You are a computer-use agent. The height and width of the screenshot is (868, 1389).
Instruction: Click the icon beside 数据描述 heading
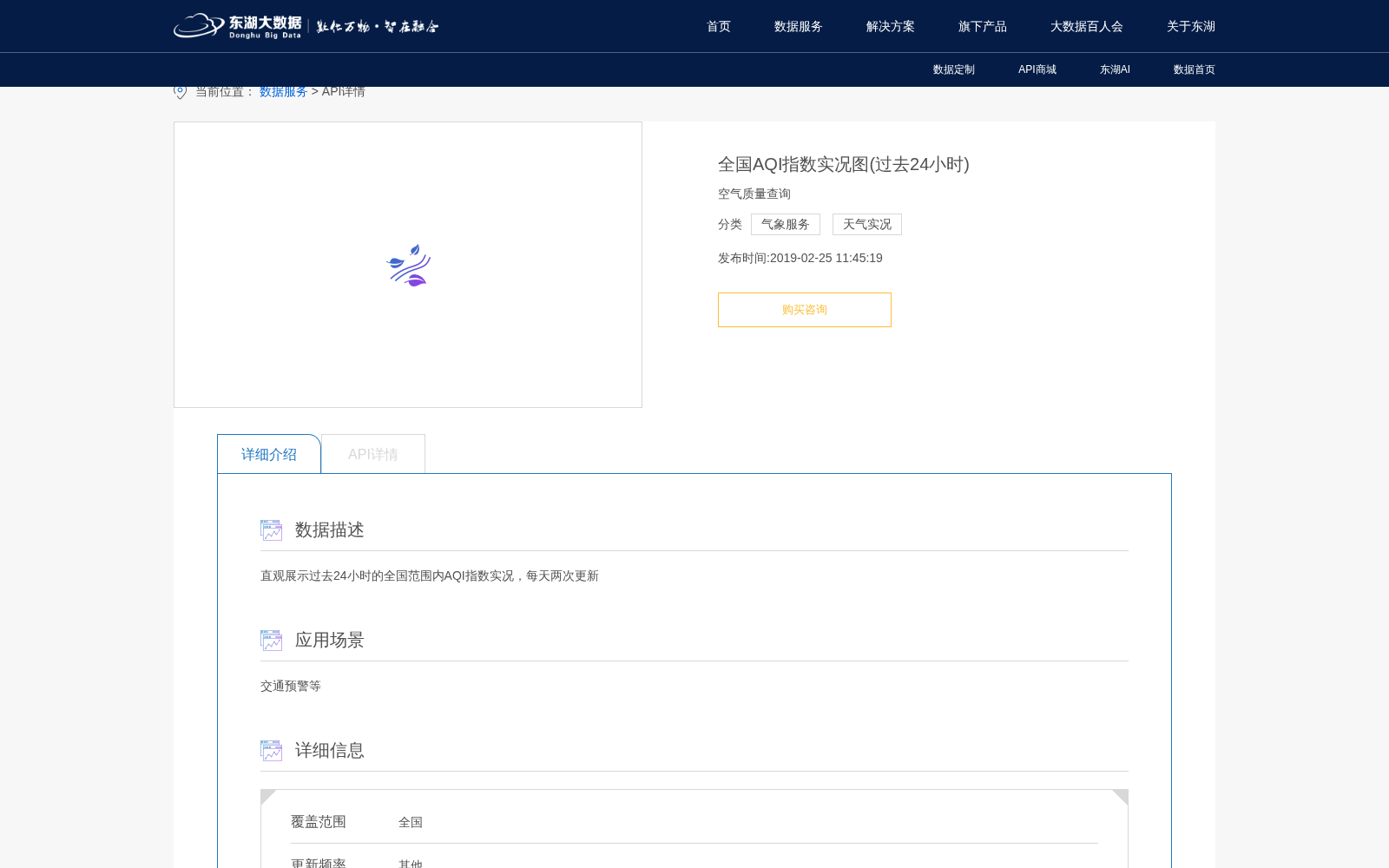pos(272,530)
